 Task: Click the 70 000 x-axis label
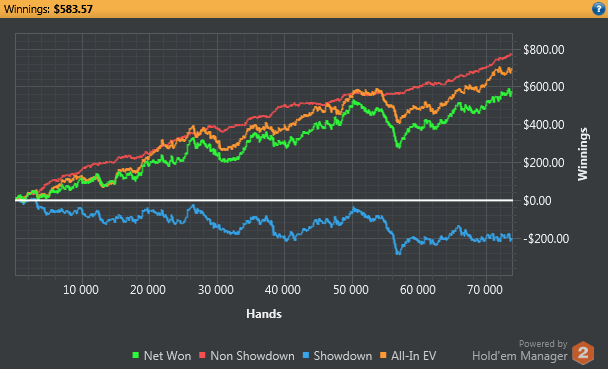(485, 290)
